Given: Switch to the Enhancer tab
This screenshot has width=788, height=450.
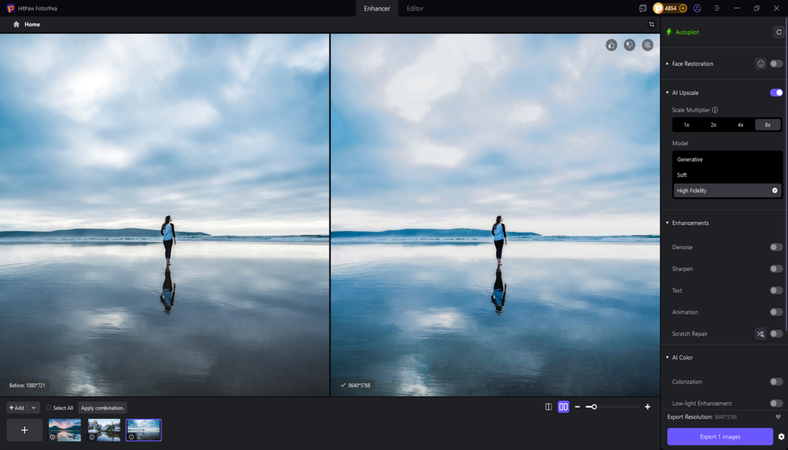Looking at the screenshot, I should coord(377,9).
